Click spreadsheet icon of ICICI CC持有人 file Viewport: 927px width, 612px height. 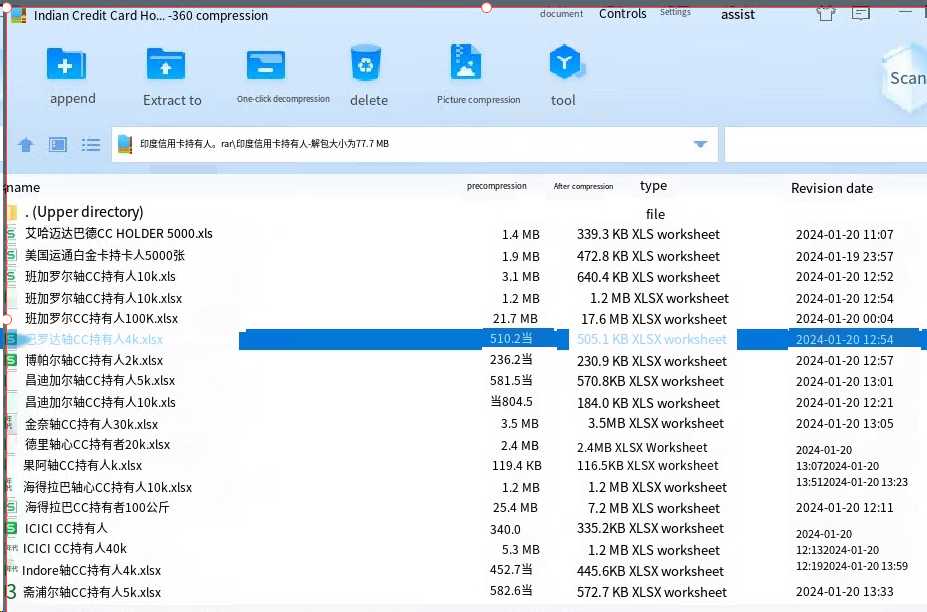11,528
